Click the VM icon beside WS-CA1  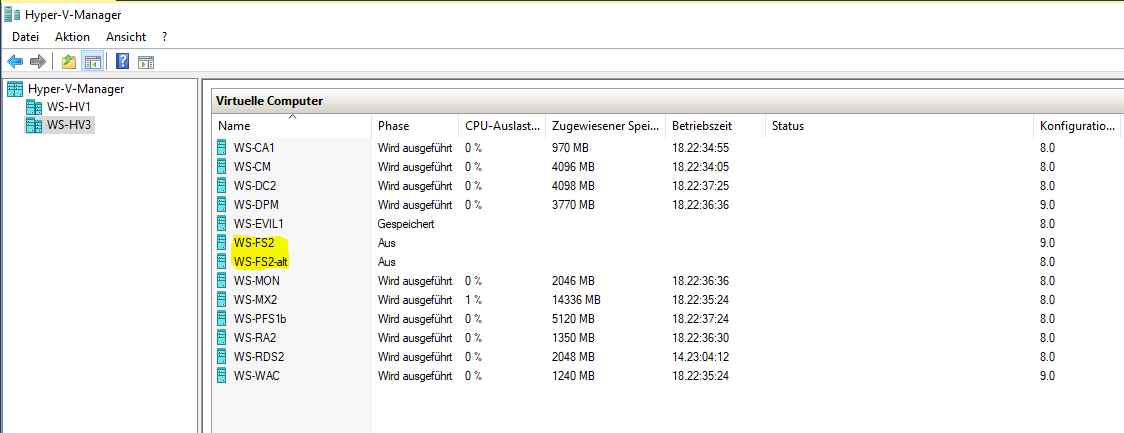222,148
